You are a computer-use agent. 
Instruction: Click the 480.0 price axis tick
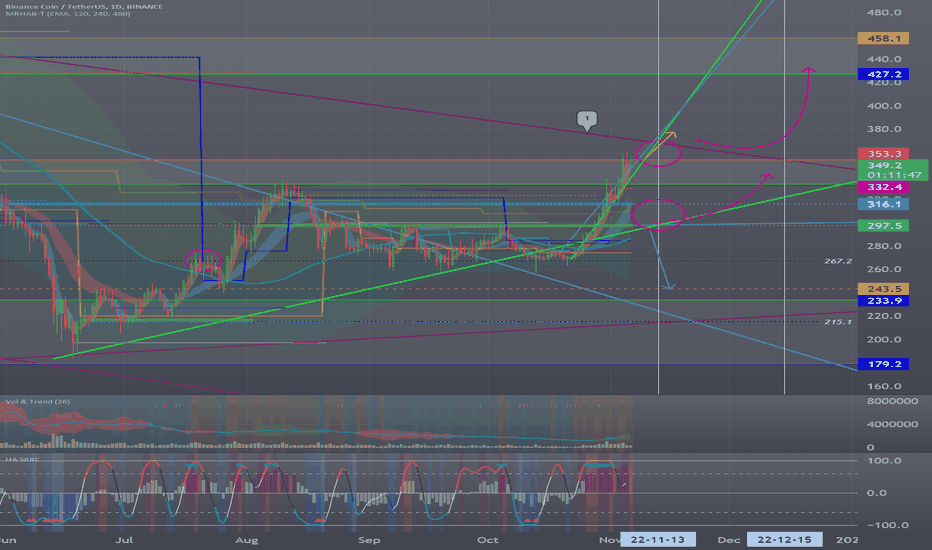click(884, 12)
